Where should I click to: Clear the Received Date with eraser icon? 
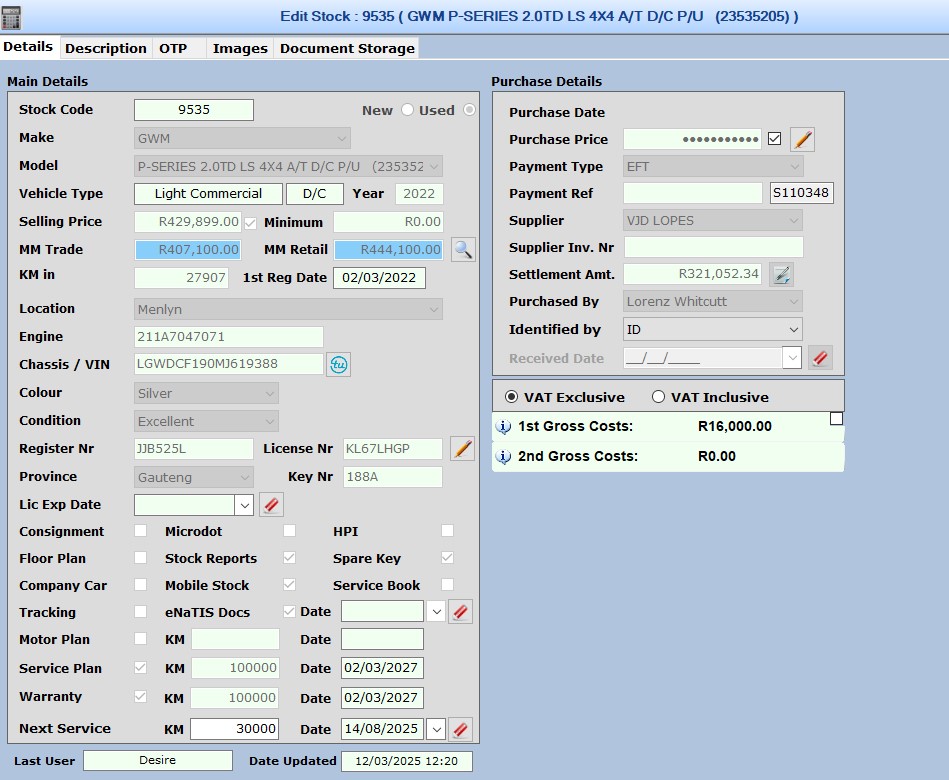[x=820, y=358]
